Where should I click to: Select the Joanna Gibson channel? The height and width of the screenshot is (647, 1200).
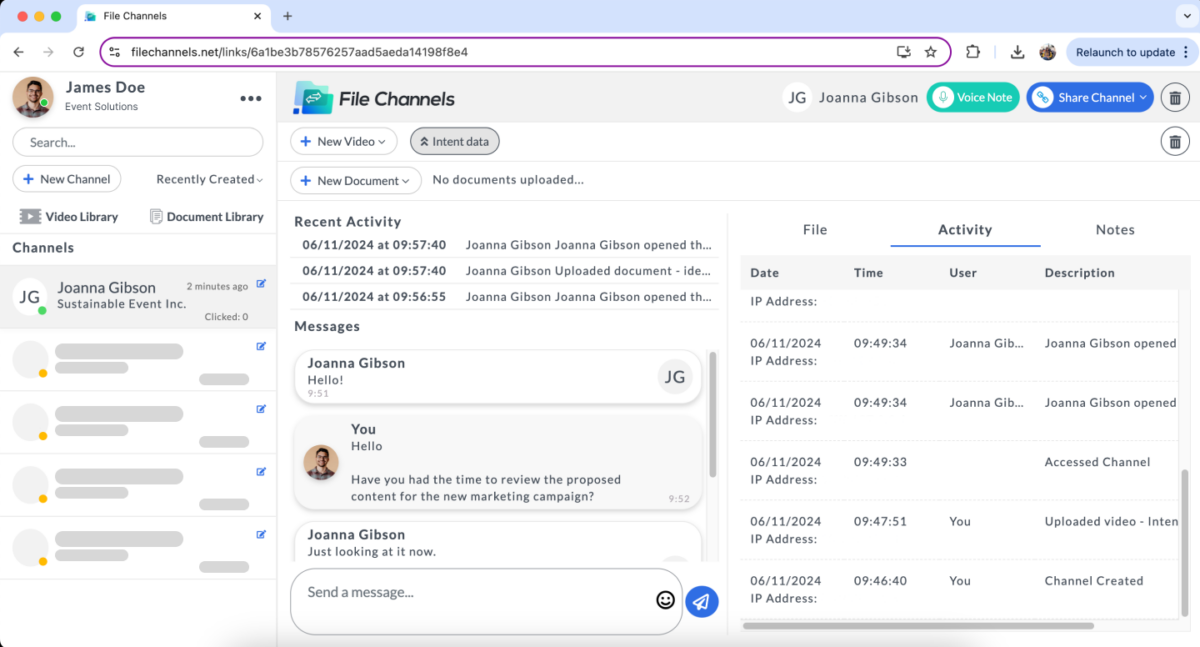(x=138, y=297)
